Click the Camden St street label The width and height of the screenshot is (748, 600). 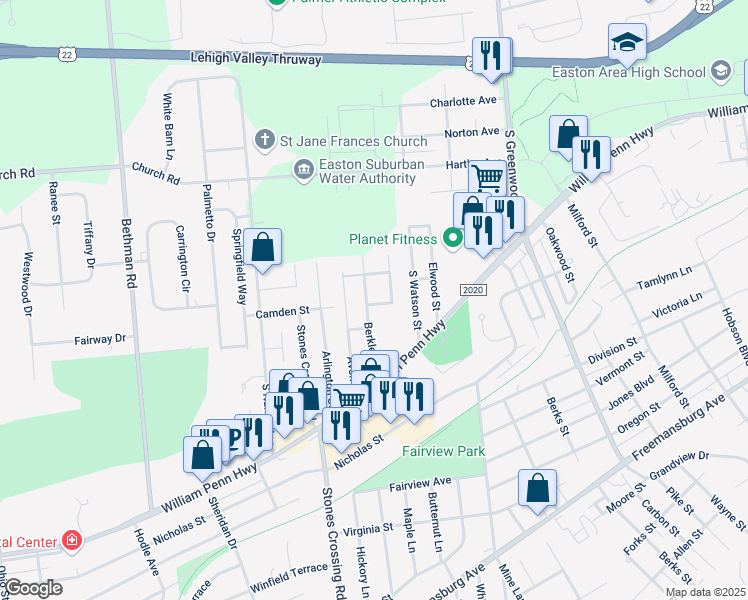coord(282,313)
